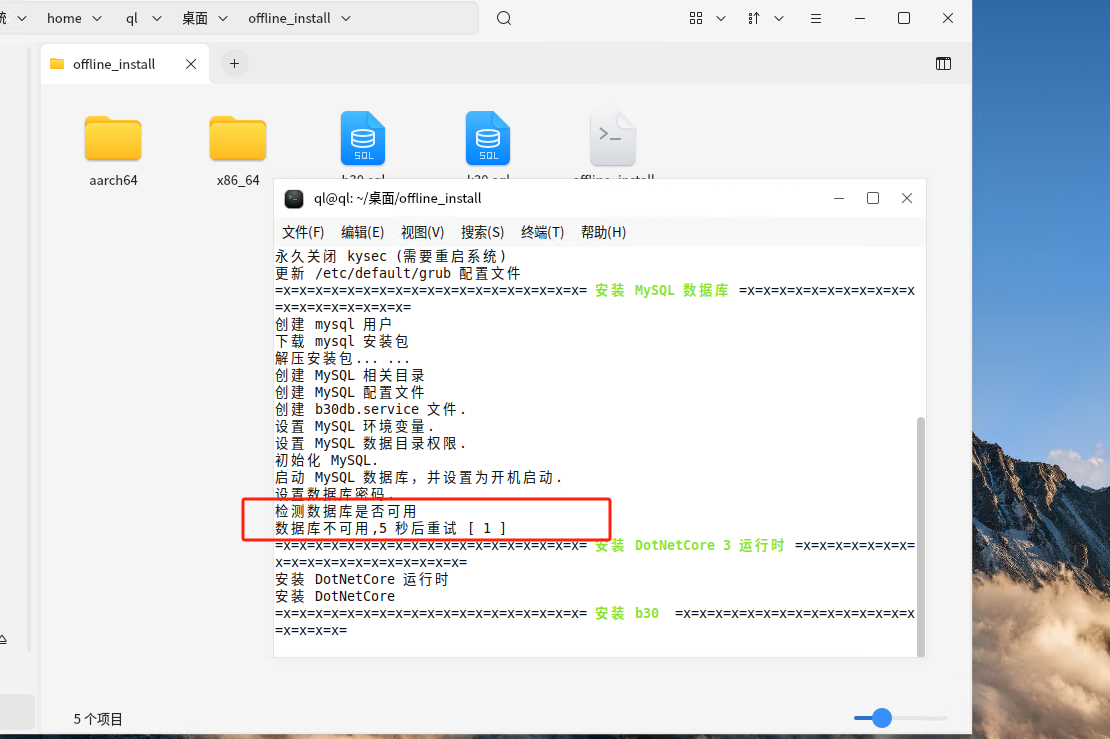Open the 文件(F) terminal menu

(303, 232)
